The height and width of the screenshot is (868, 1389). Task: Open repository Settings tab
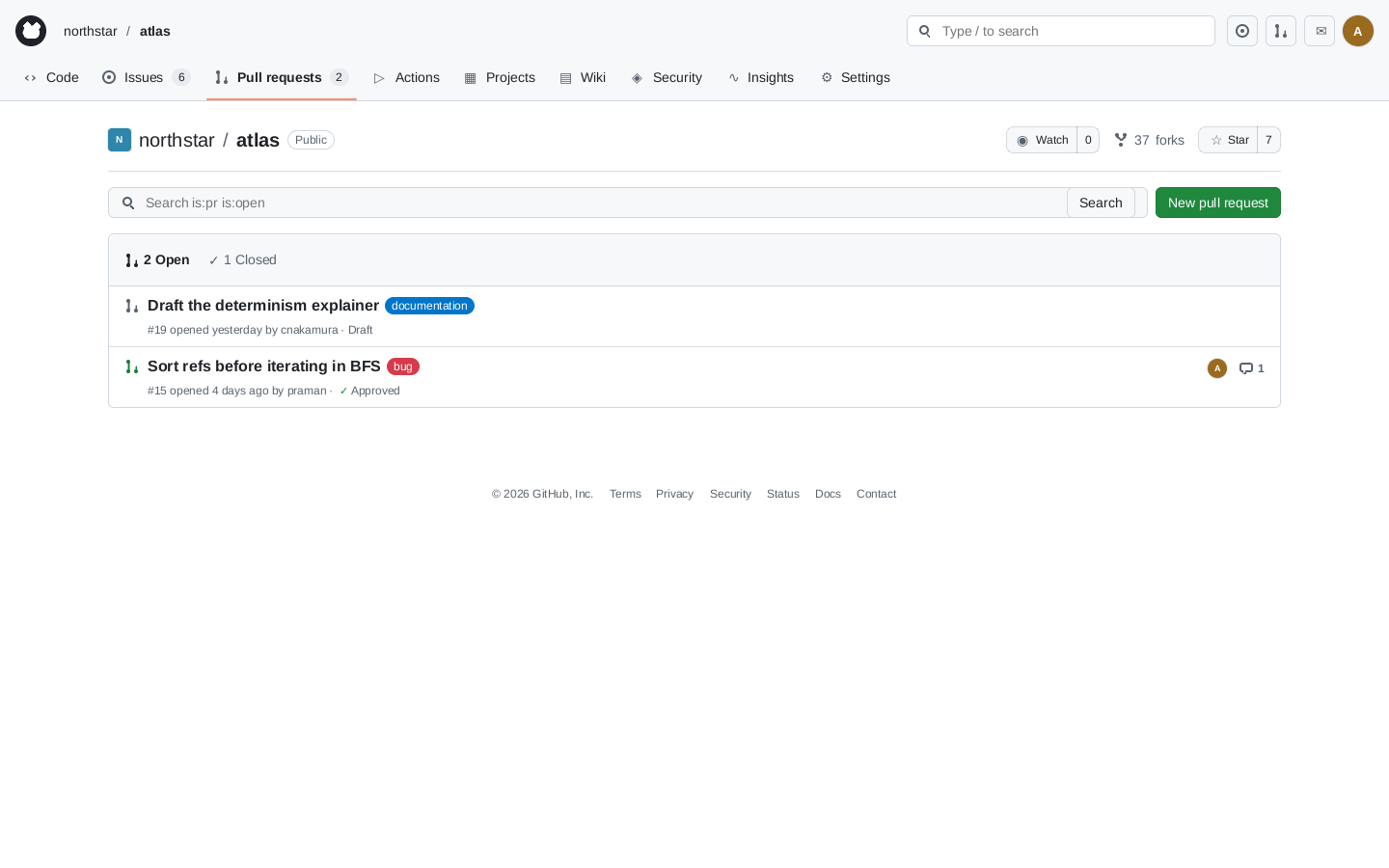pos(856,77)
